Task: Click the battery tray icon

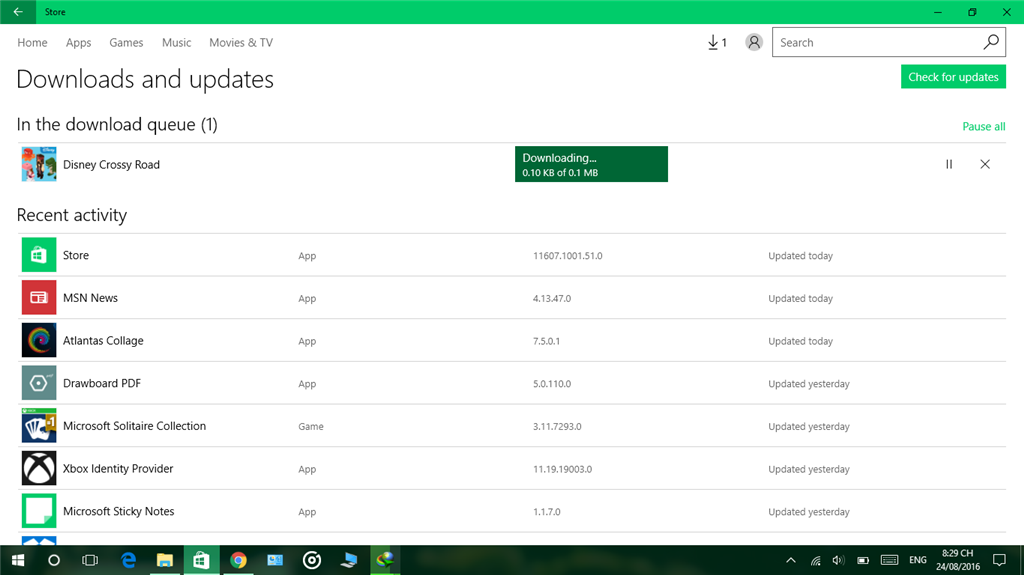Action: coord(863,560)
